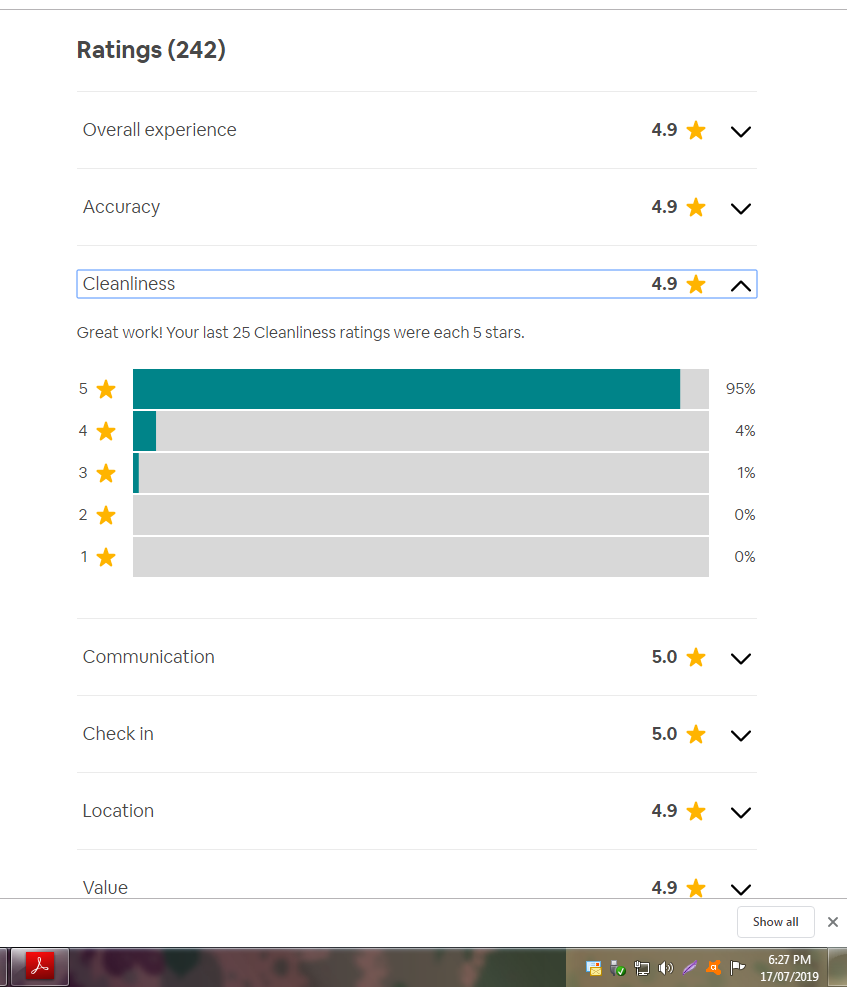Viewport: 847px width, 987px height.
Task: Click the safely remove hardware tray icon
Action: click(618, 968)
